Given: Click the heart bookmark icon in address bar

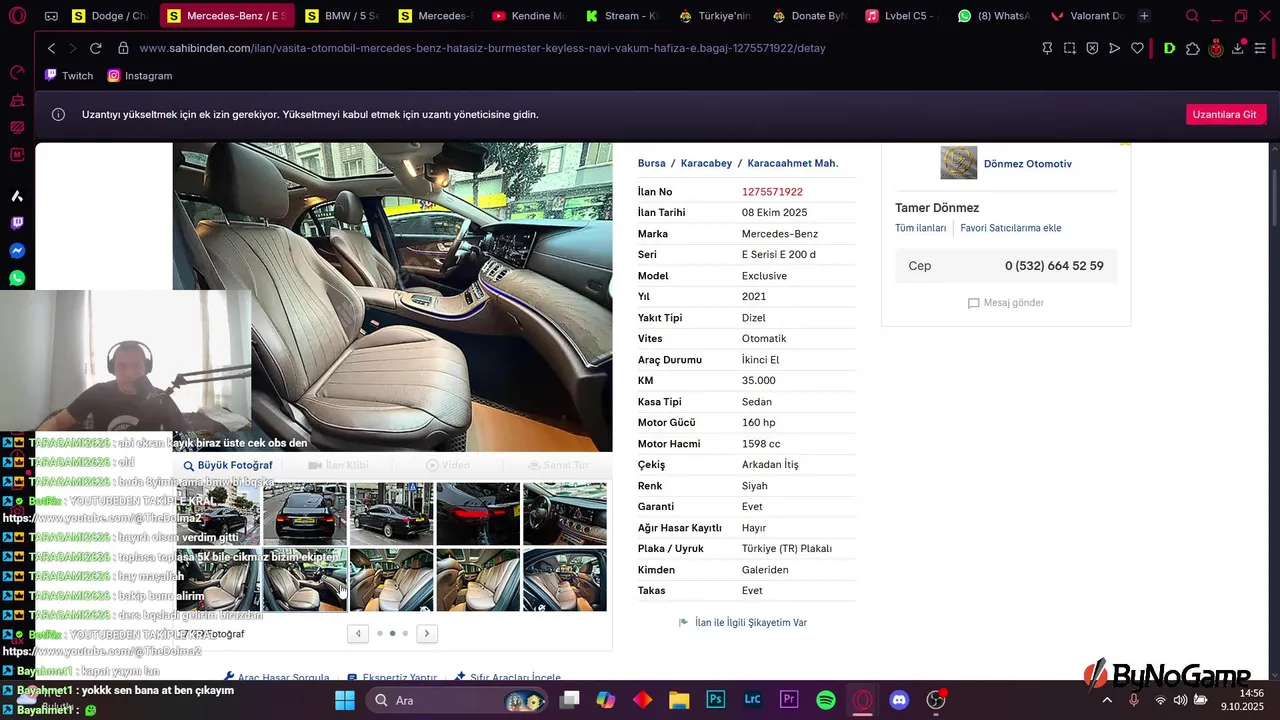Looking at the screenshot, I should (1137, 48).
